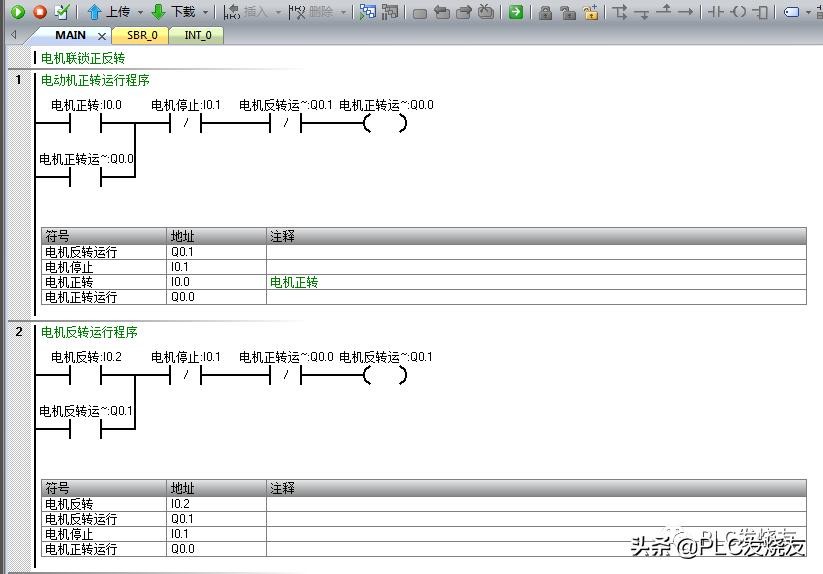The width and height of the screenshot is (823, 574).
Task: Click the green Run PLC icon
Action: coord(17,12)
